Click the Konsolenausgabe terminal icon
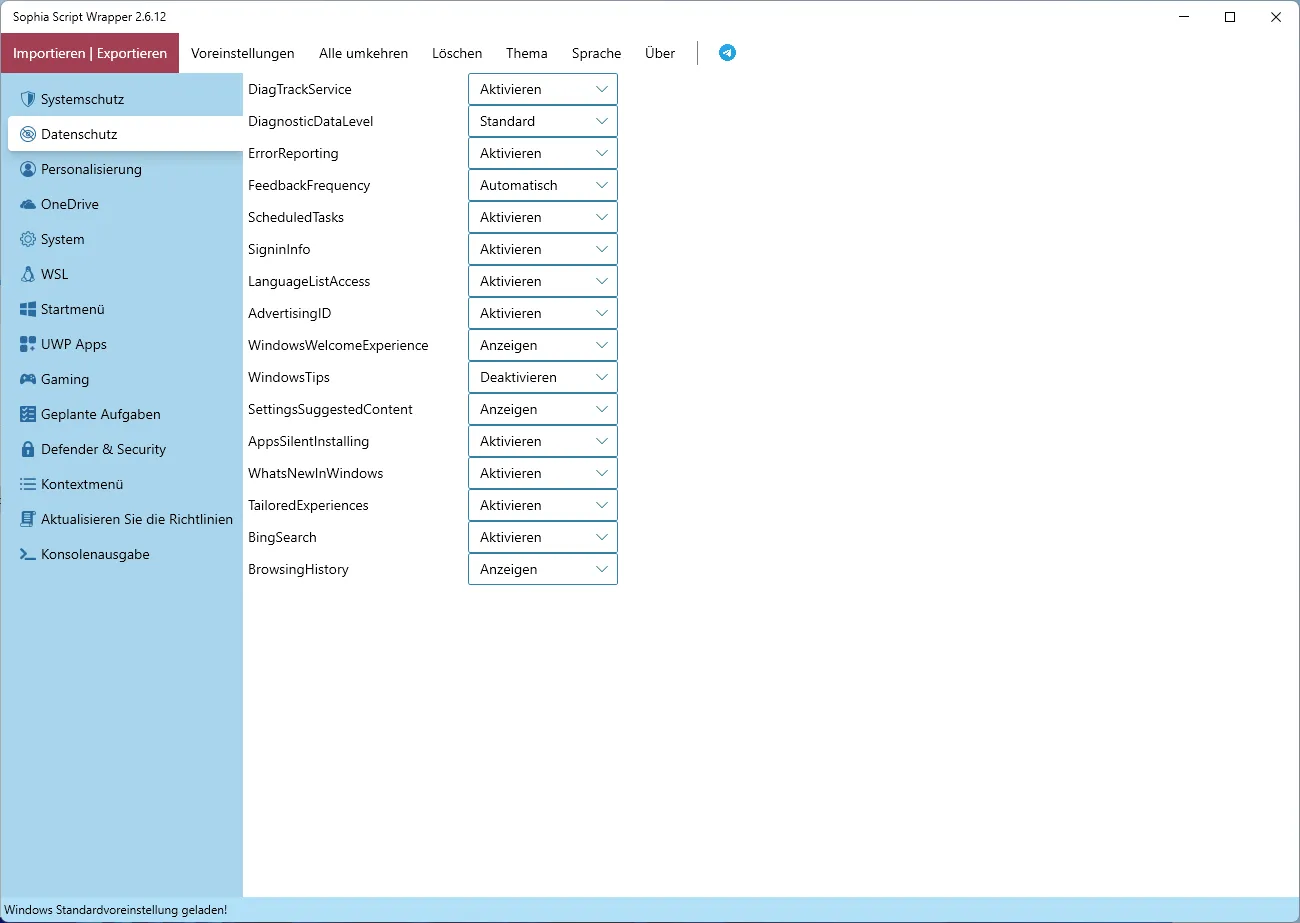The image size is (1300, 923). pos(28,554)
